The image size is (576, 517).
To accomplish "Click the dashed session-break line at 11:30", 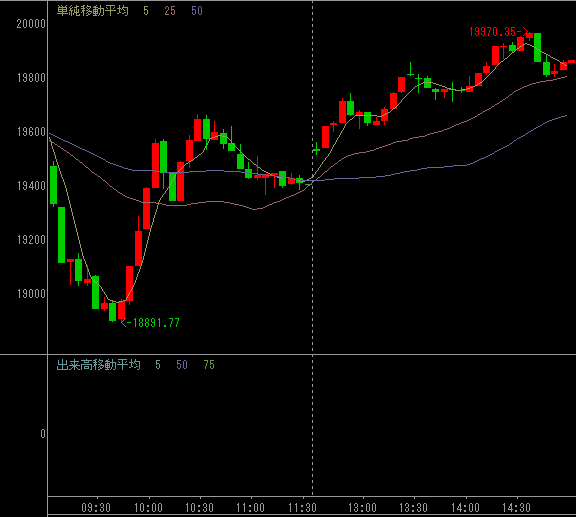I will pos(313,248).
